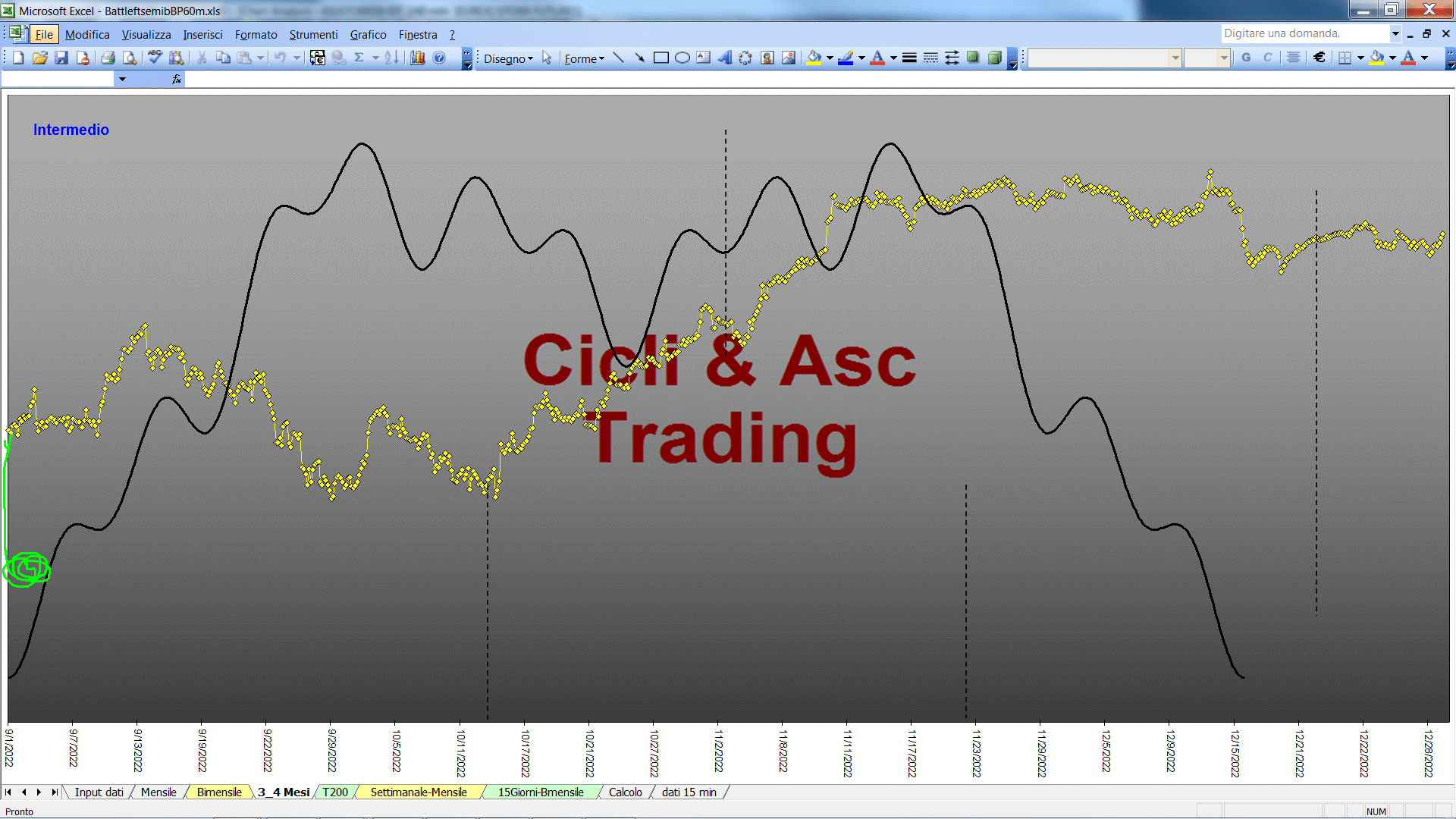Open the Strumenti menu

313,34
